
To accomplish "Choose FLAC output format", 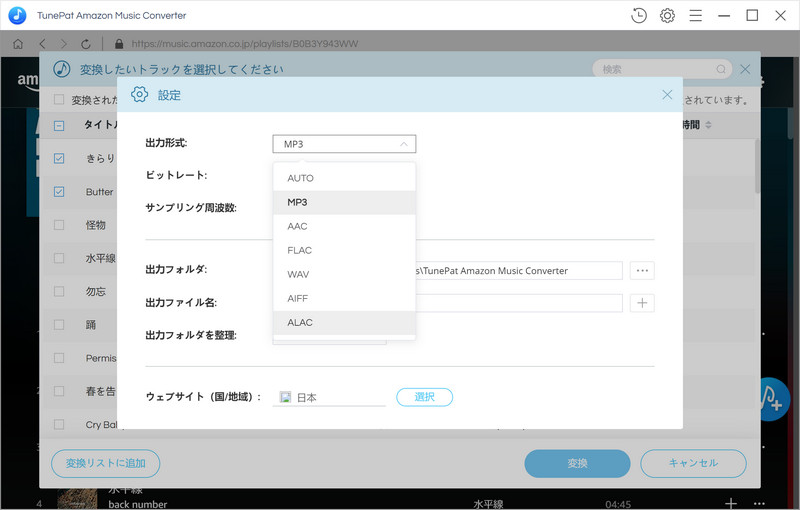I will [x=344, y=250].
